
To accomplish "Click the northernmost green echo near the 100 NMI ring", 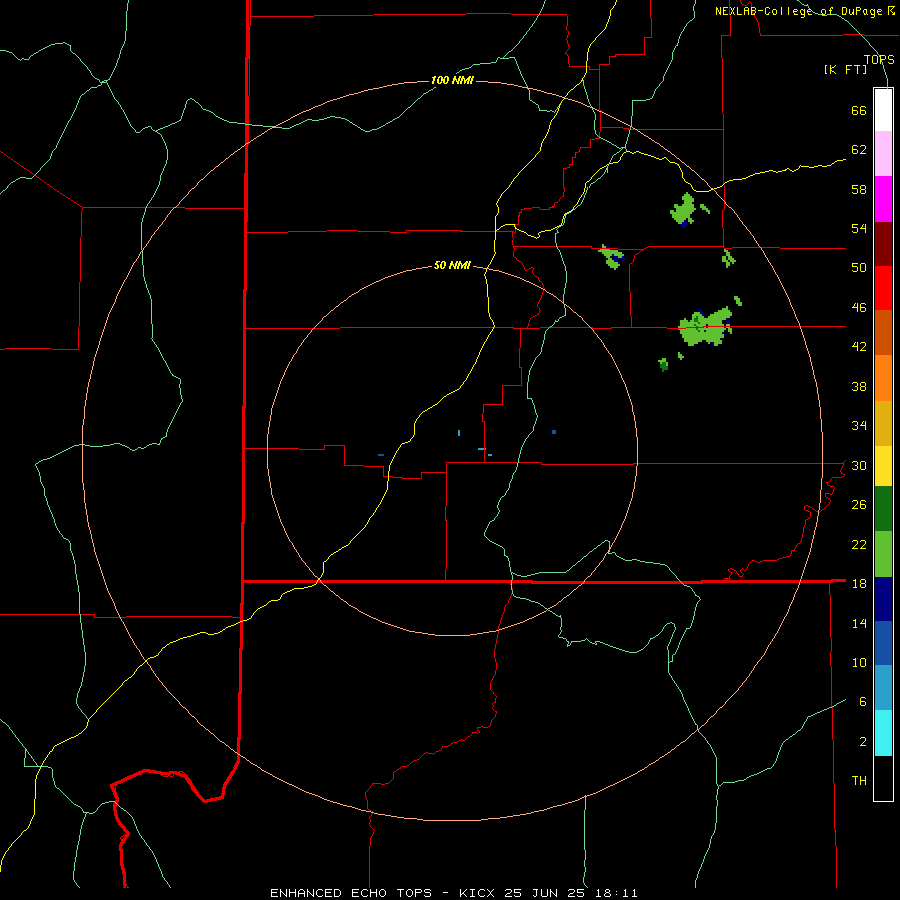I will coord(684,211).
